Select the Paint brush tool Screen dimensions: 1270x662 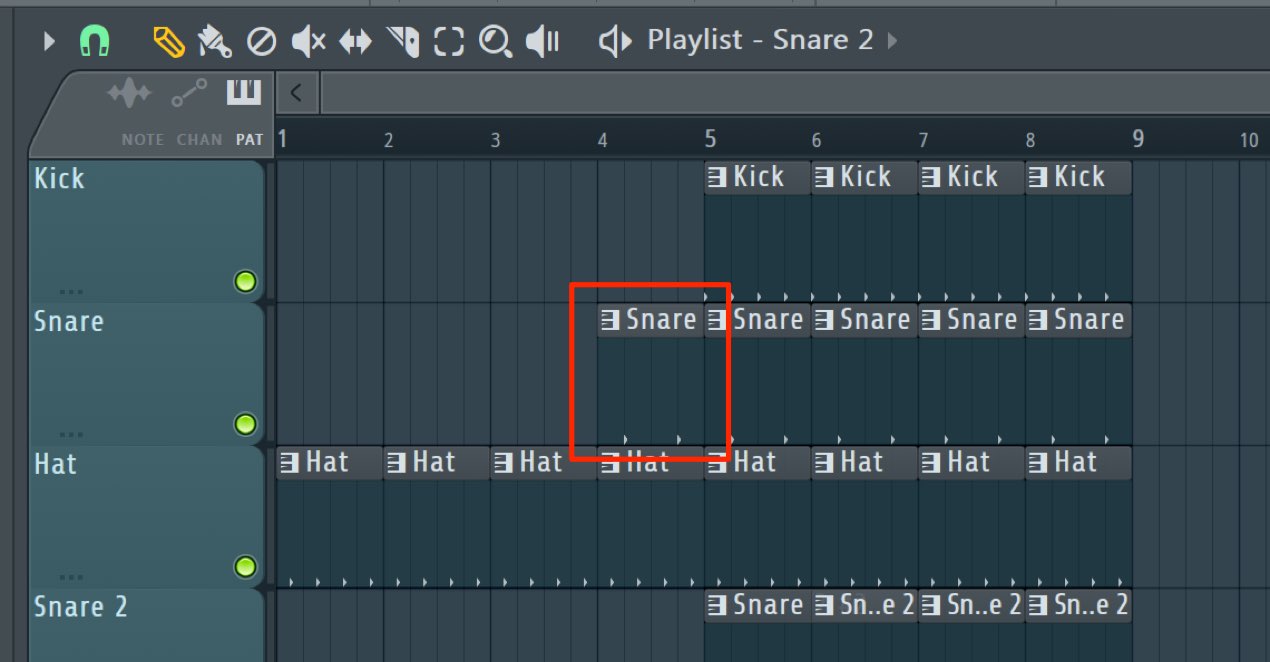point(214,41)
